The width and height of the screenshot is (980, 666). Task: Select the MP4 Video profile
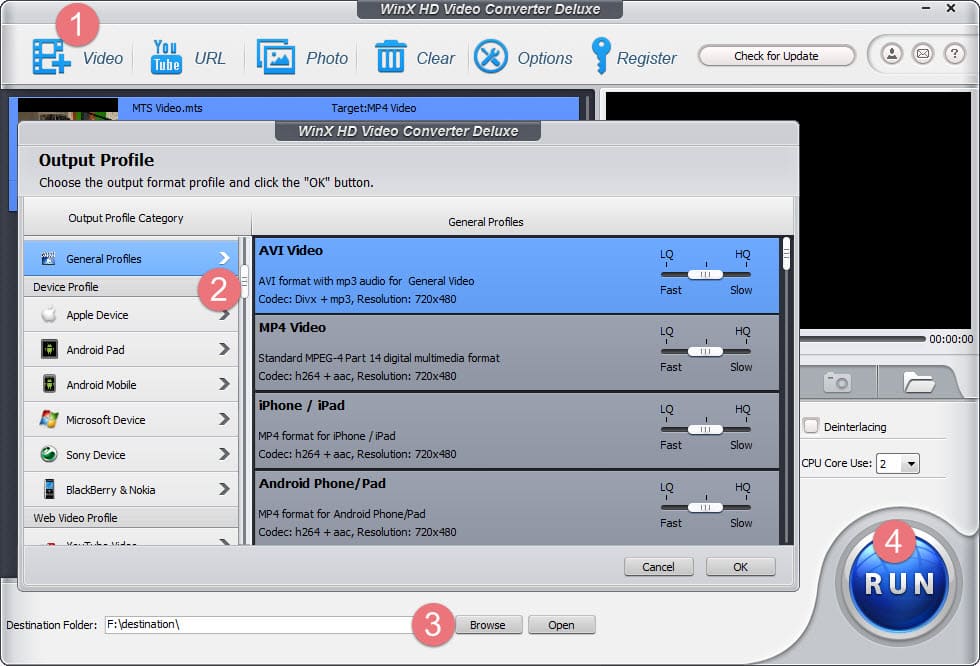(517, 353)
